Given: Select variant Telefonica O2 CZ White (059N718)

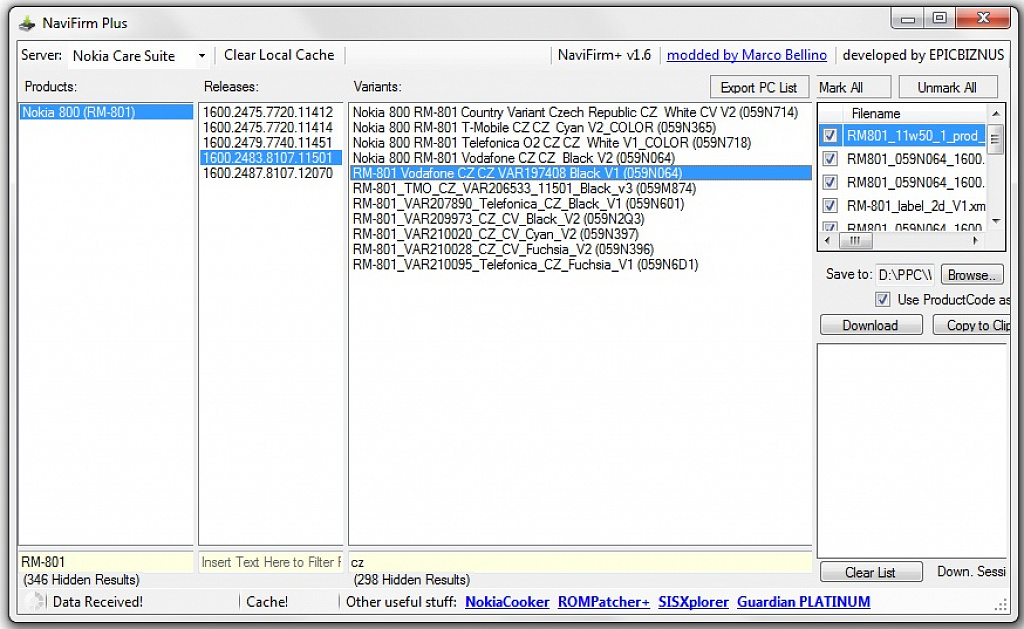Looking at the screenshot, I should tap(580, 142).
